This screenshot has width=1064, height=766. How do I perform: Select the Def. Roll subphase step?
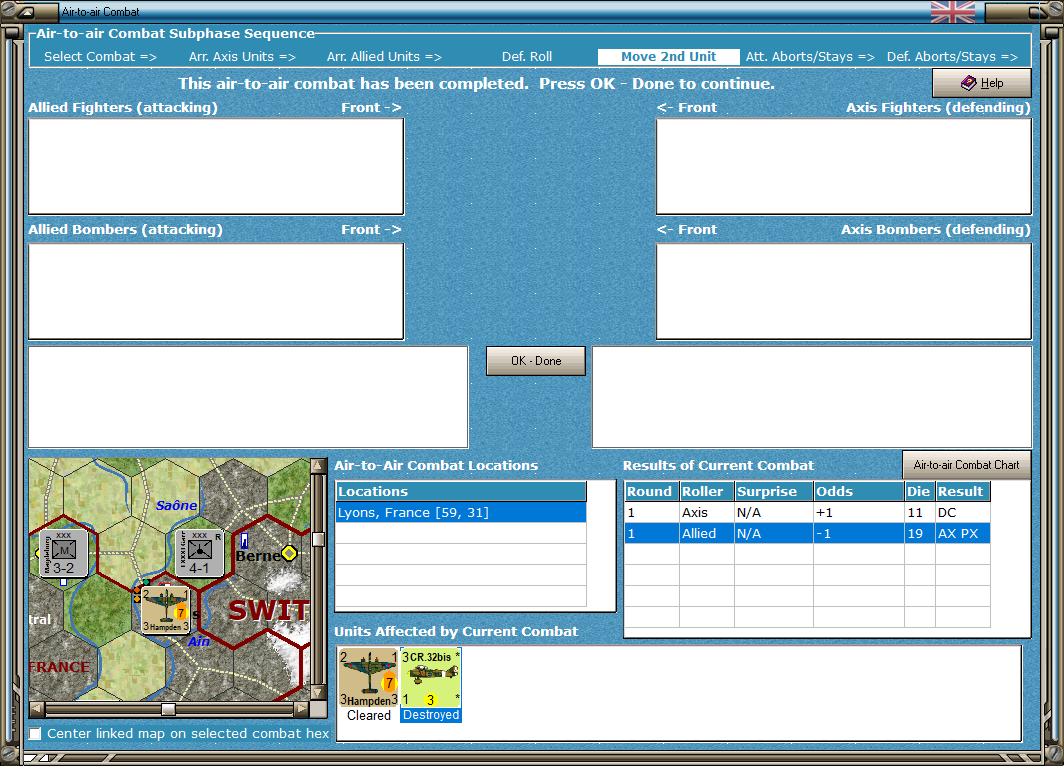(x=527, y=57)
